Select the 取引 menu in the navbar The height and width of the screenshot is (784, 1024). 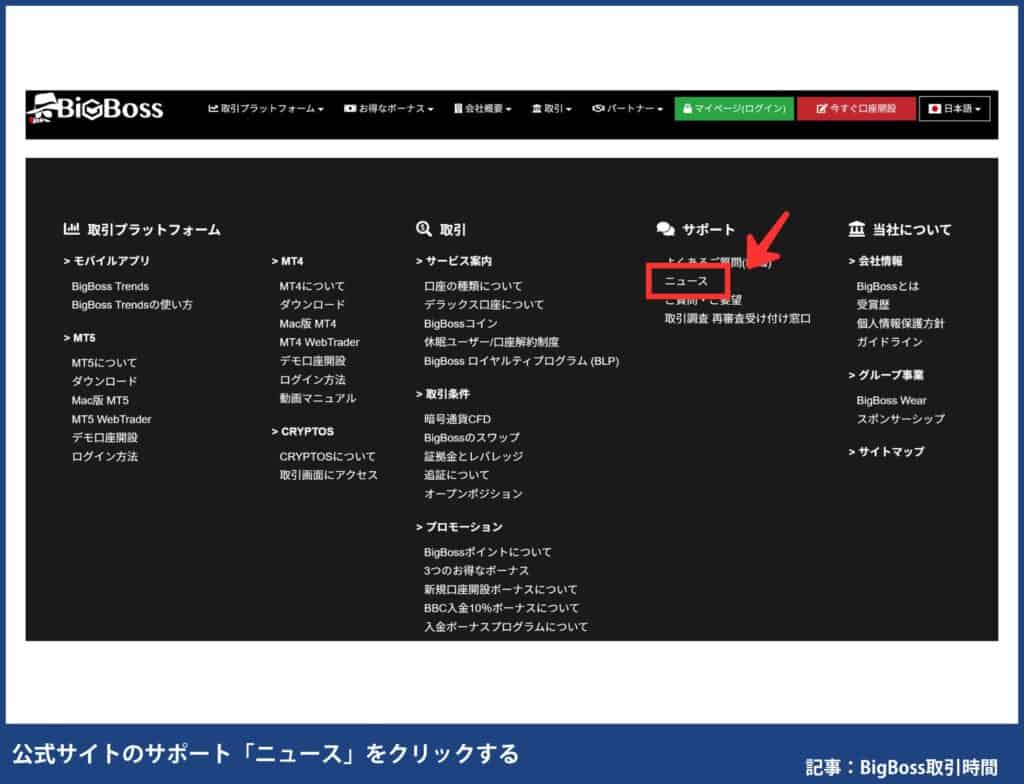[x=552, y=110]
